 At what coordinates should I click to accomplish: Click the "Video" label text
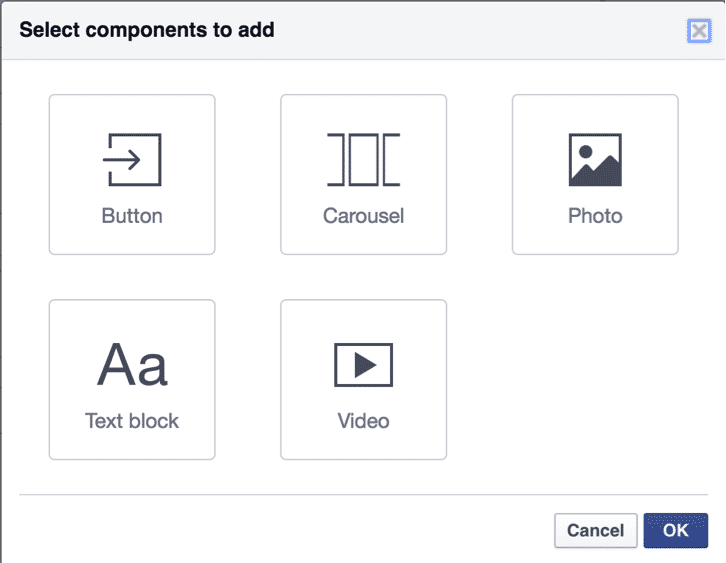click(x=363, y=421)
